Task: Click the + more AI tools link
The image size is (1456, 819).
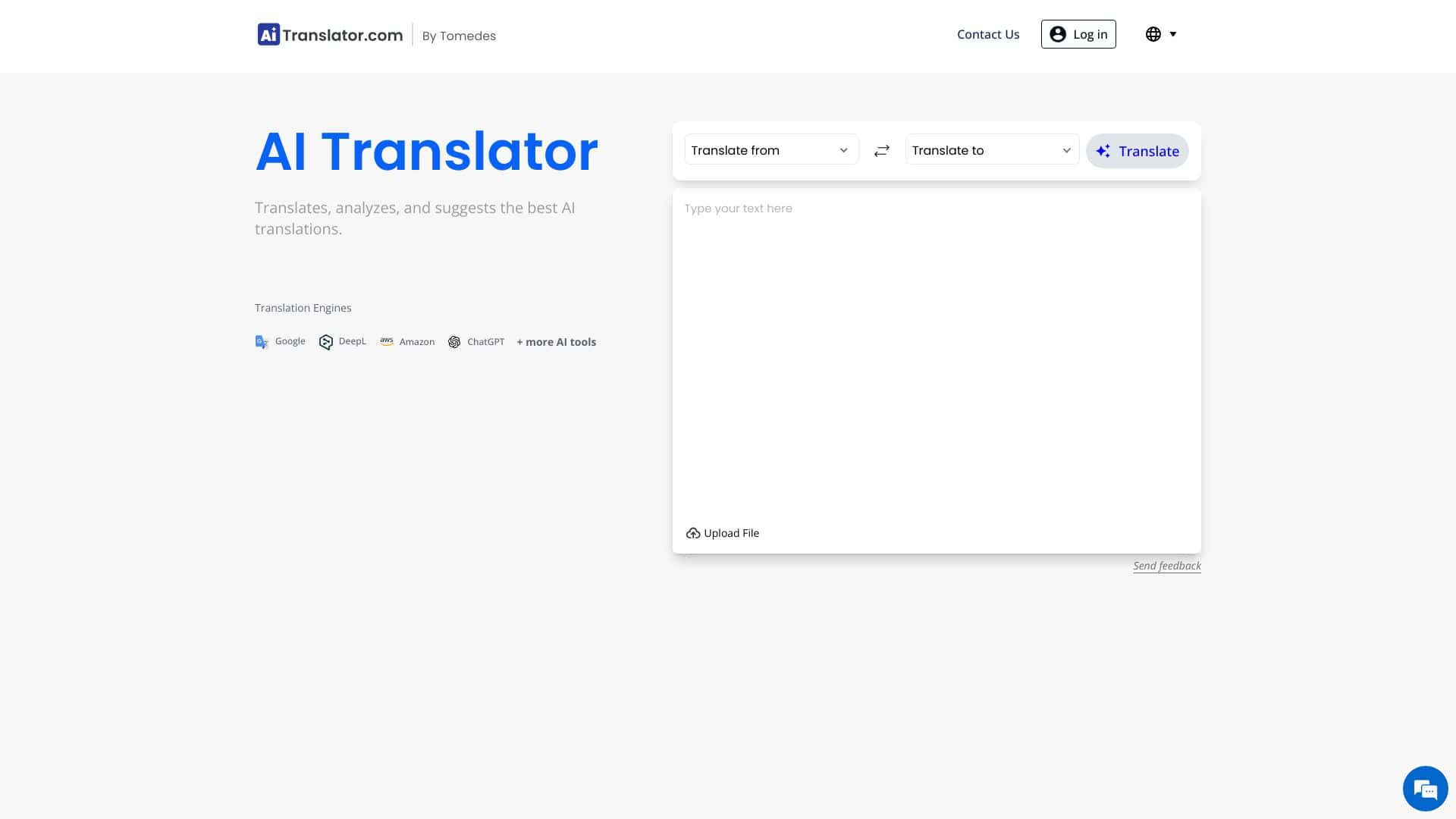Action: click(556, 342)
